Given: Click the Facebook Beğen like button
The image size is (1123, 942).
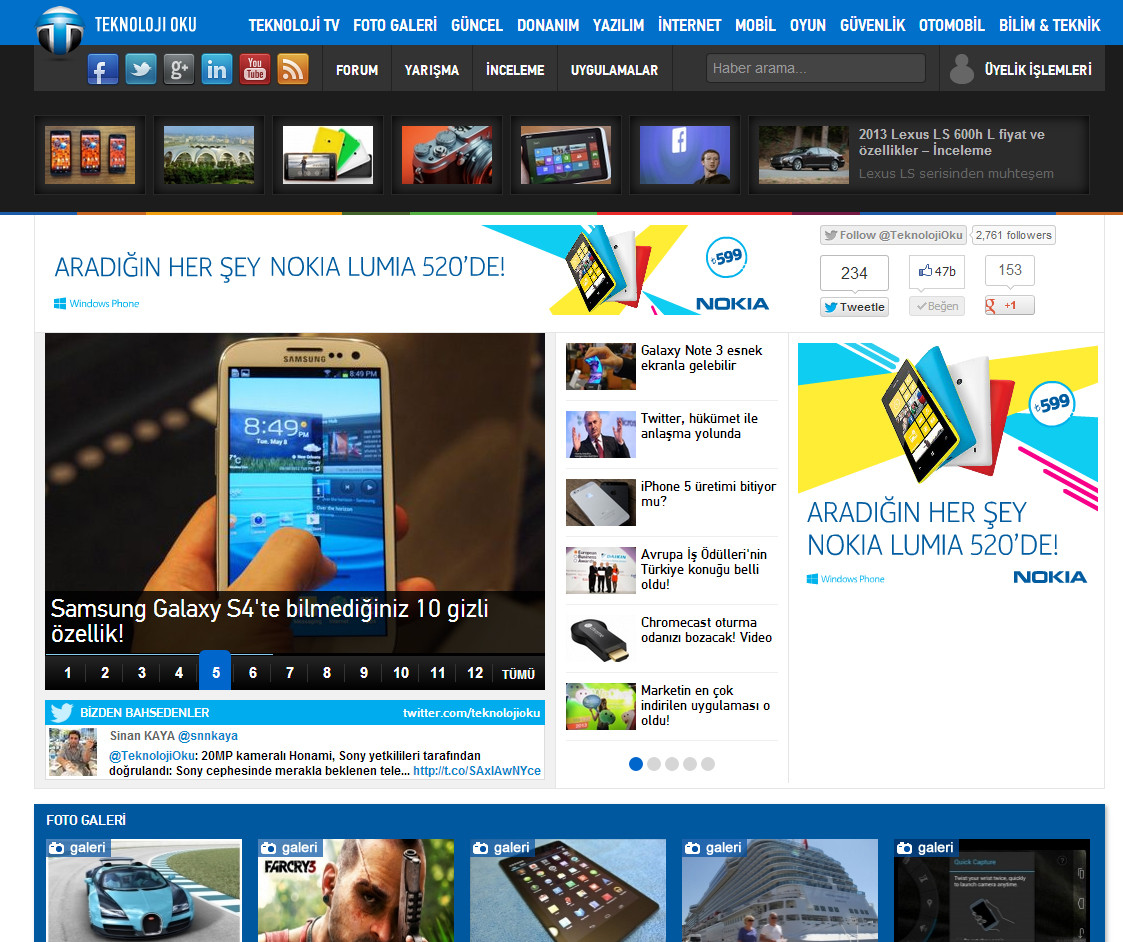Looking at the screenshot, I should (937, 306).
